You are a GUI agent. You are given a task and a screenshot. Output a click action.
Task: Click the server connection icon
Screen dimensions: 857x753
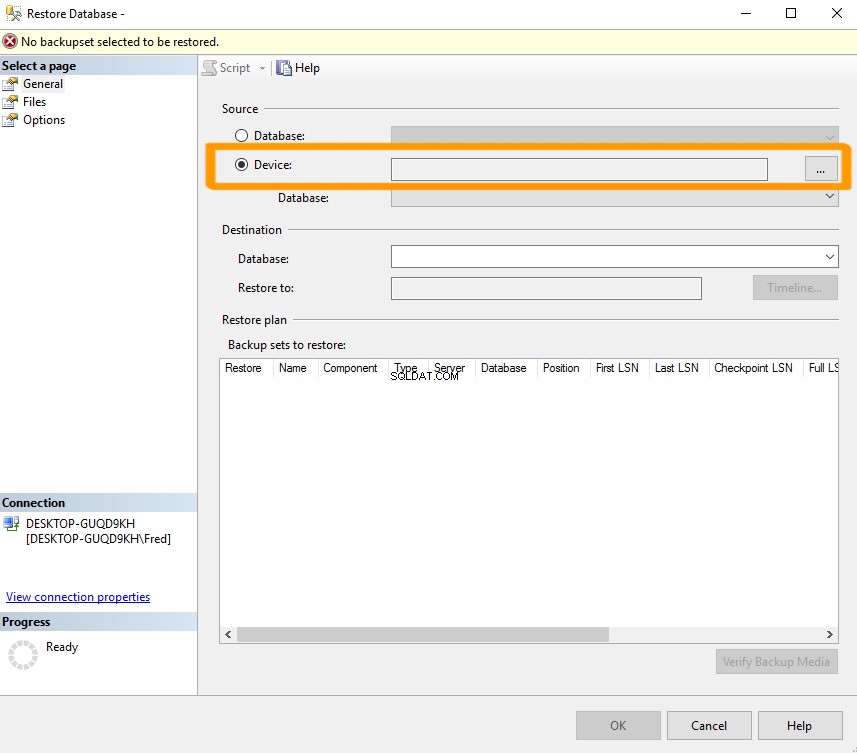click(11, 523)
